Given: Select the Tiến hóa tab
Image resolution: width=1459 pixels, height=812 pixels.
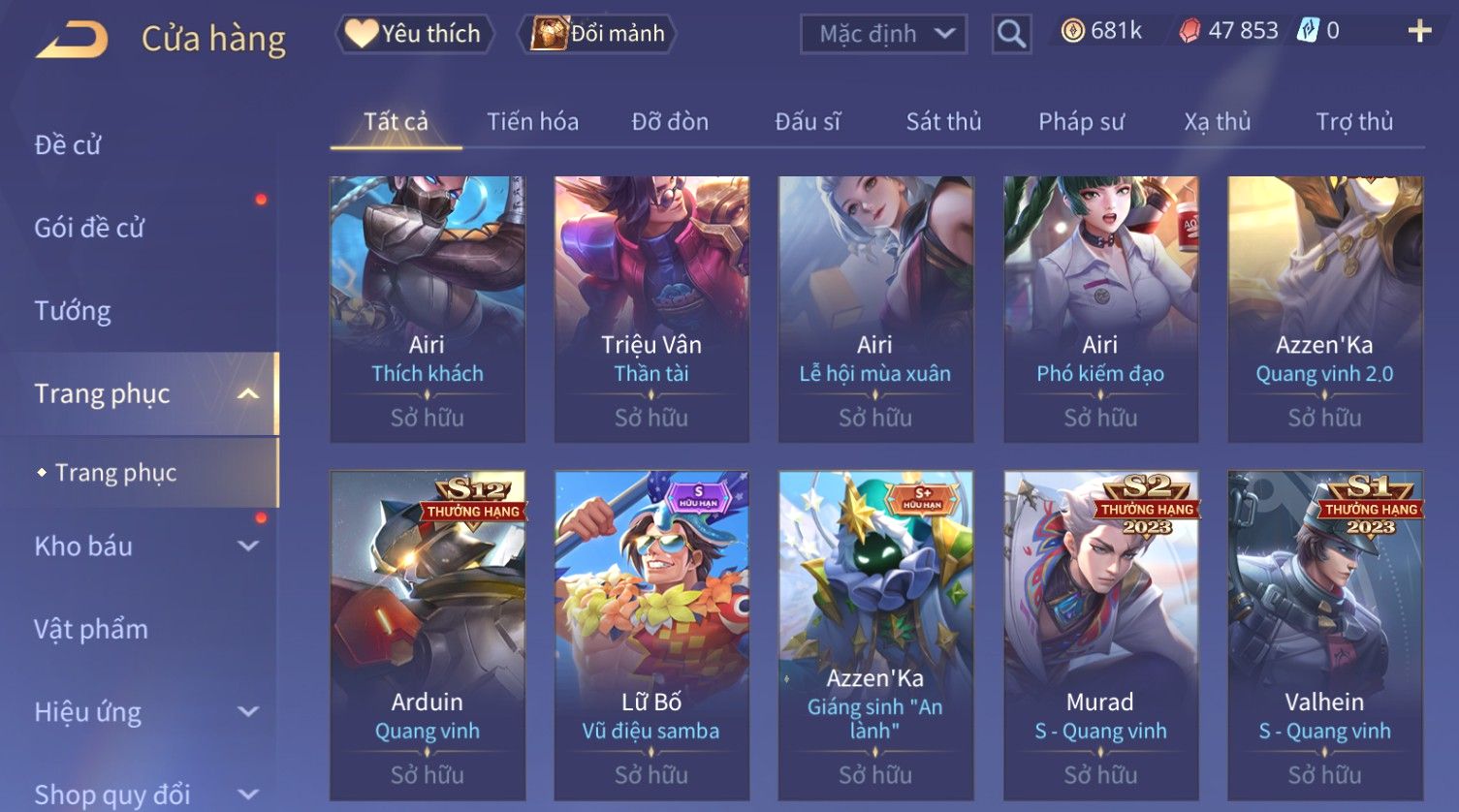Looking at the screenshot, I should click(x=532, y=121).
